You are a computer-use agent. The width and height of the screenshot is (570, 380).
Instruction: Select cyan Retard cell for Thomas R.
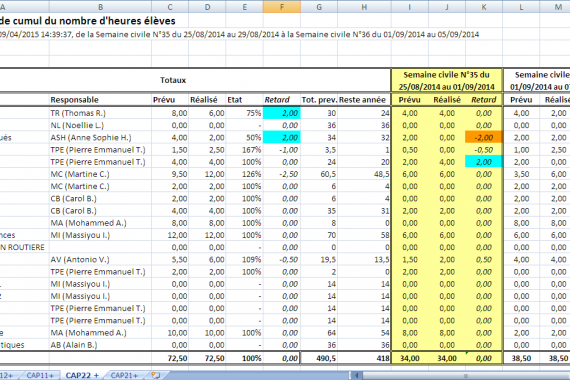282,113
